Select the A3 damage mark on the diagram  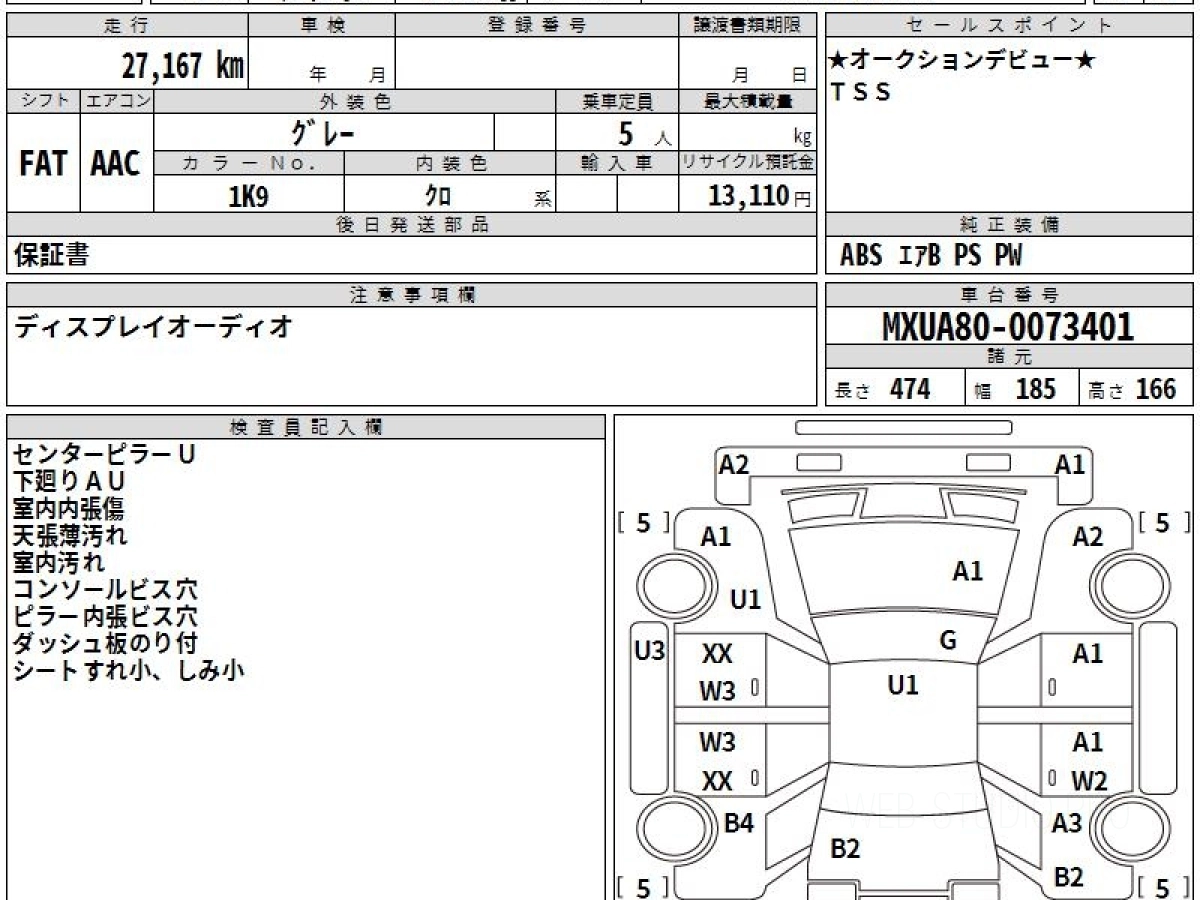pos(1067,824)
